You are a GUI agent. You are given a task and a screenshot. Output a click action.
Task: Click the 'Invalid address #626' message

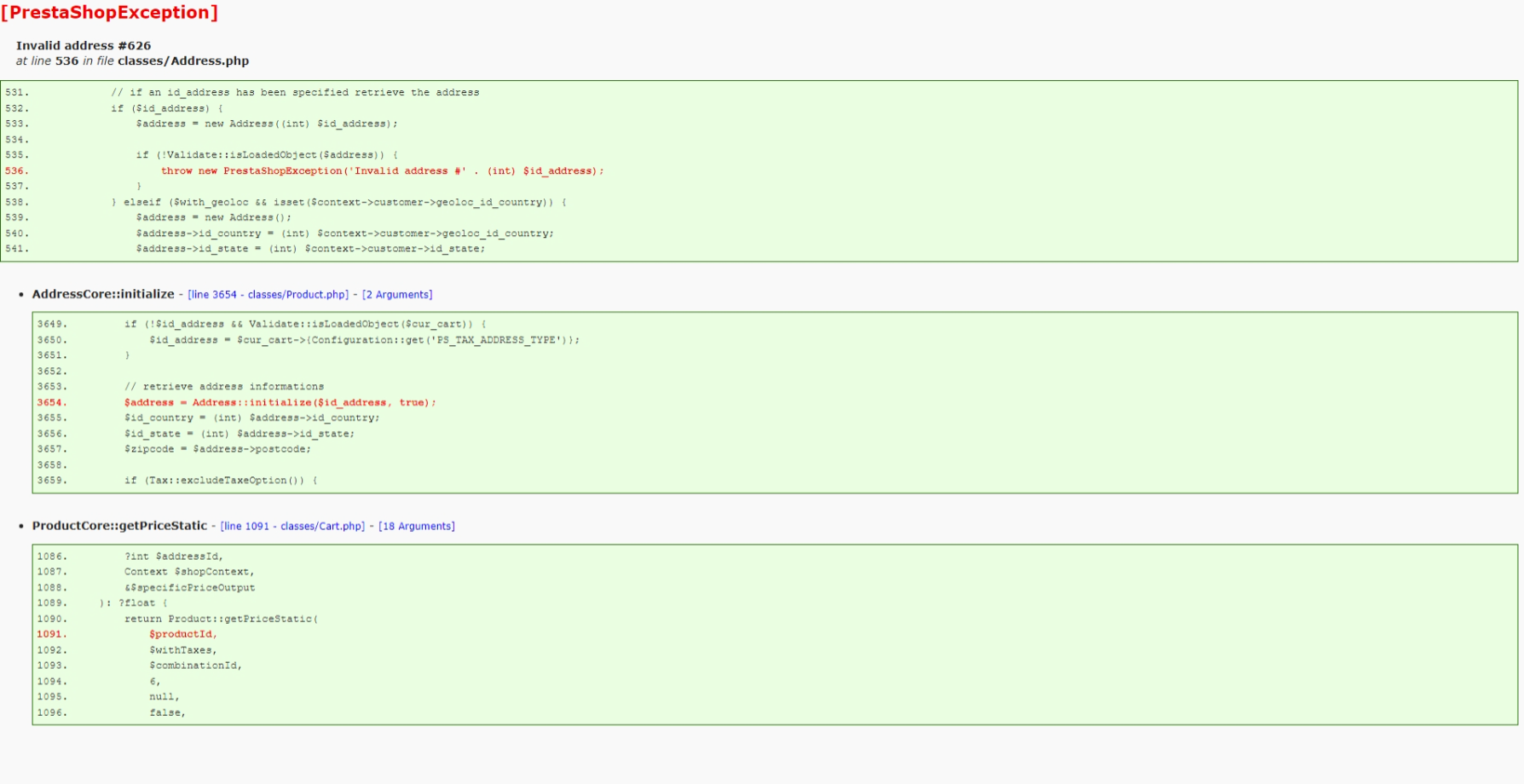84,46
